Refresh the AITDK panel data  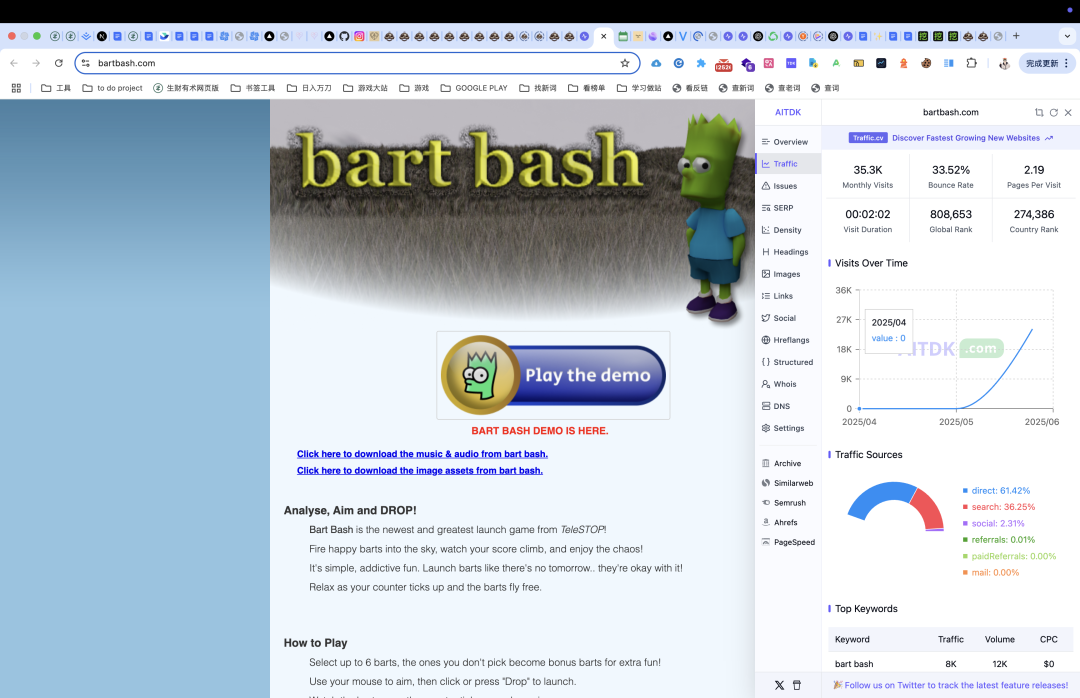click(x=1054, y=112)
